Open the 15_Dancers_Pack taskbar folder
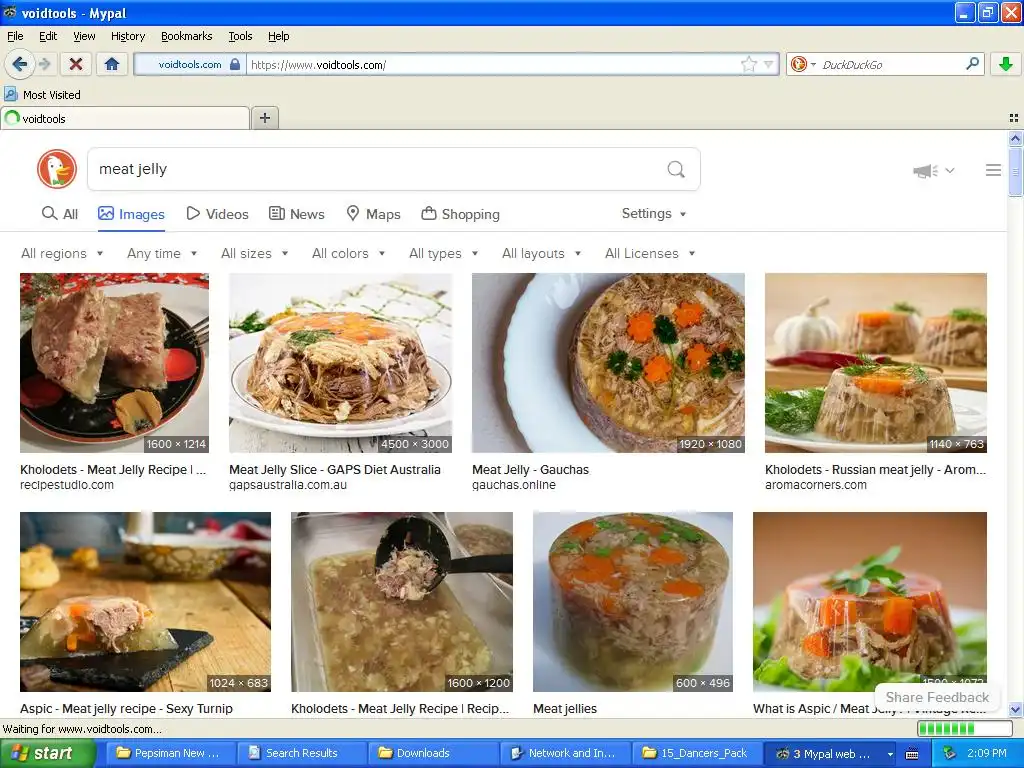Image resolution: width=1024 pixels, height=768 pixels. [x=696, y=753]
